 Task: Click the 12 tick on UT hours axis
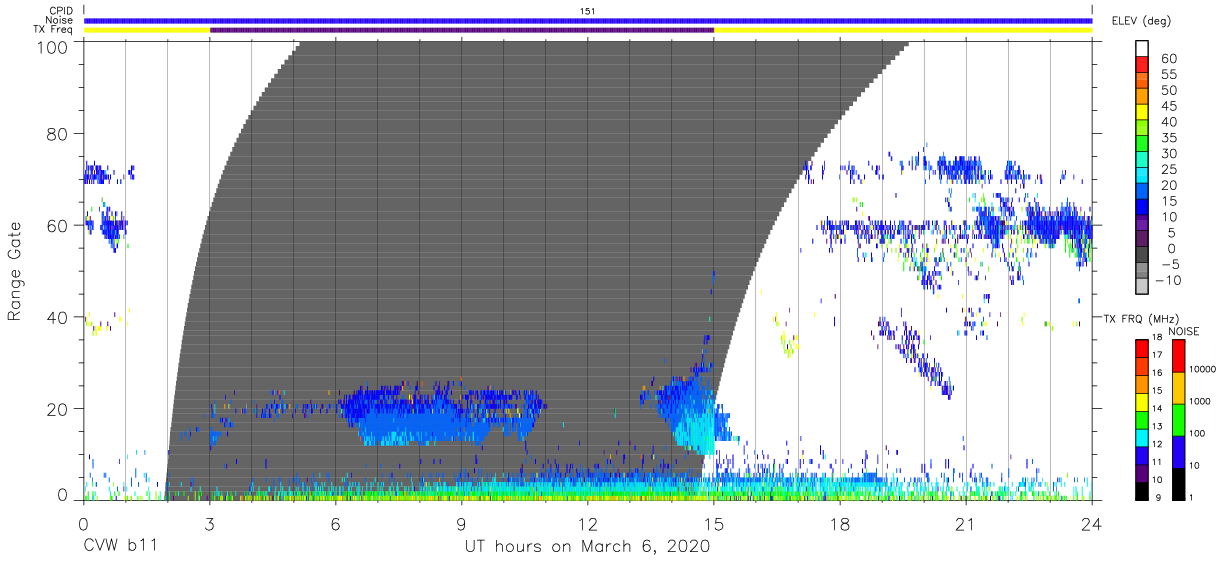pos(588,523)
